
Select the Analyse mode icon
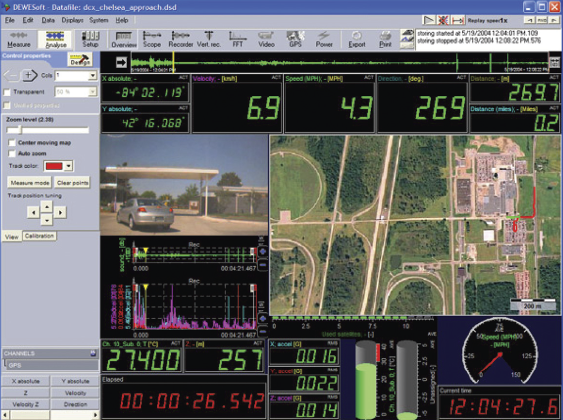[56, 39]
